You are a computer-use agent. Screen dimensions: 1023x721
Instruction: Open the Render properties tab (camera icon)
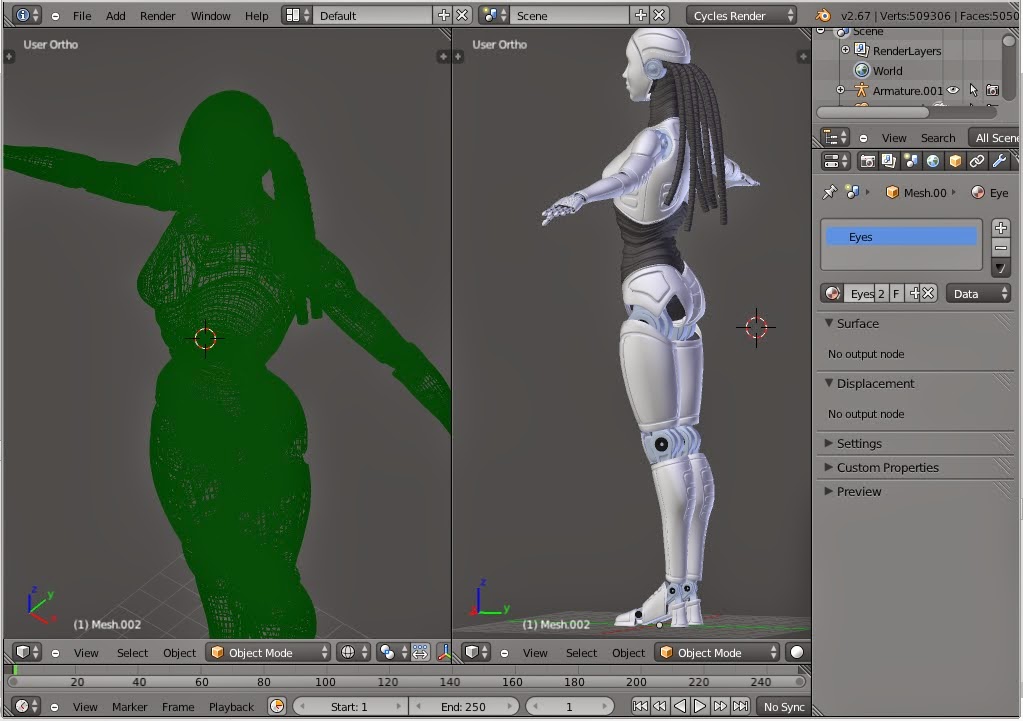coord(868,161)
